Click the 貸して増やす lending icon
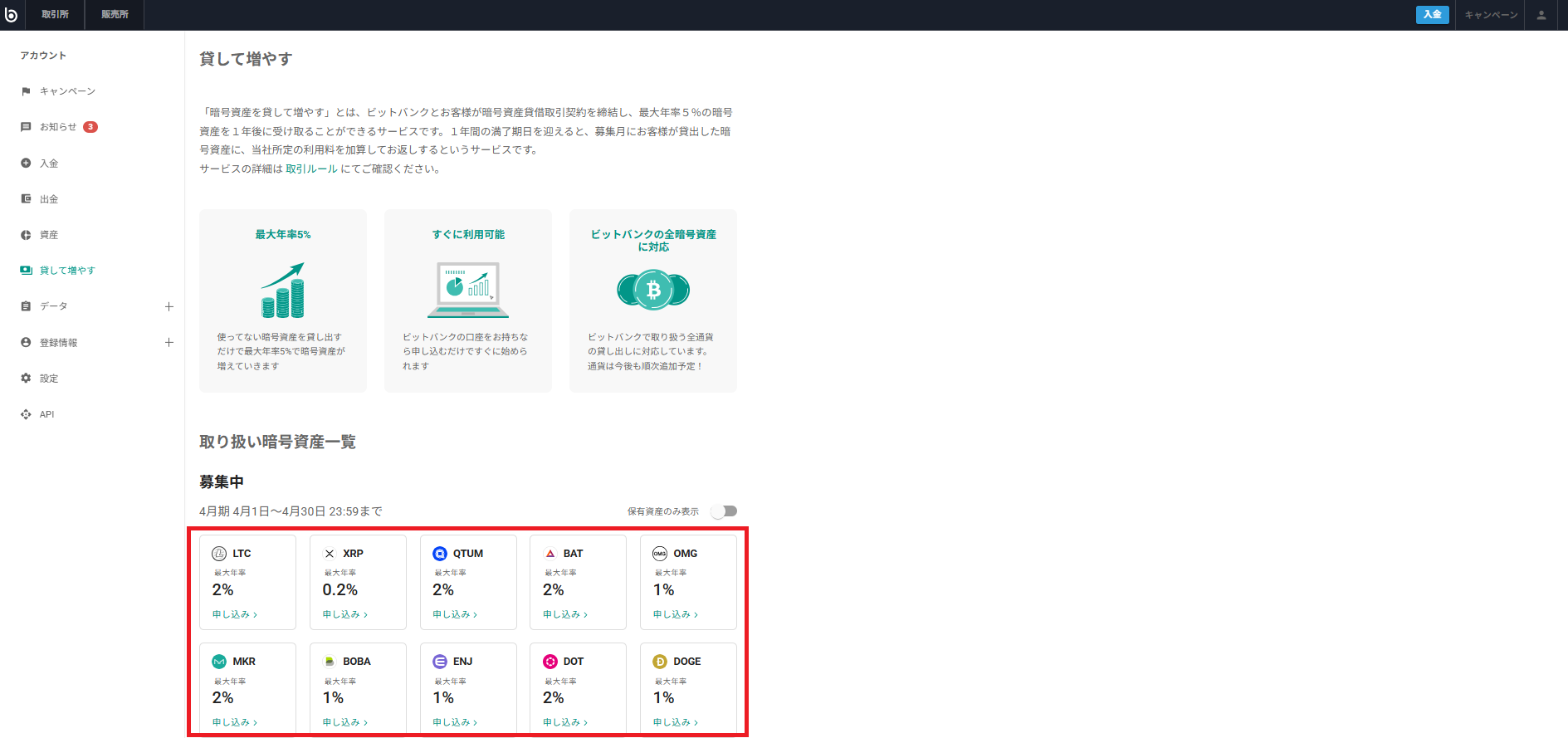Viewport: 1568px width, 738px height. pos(26,271)
